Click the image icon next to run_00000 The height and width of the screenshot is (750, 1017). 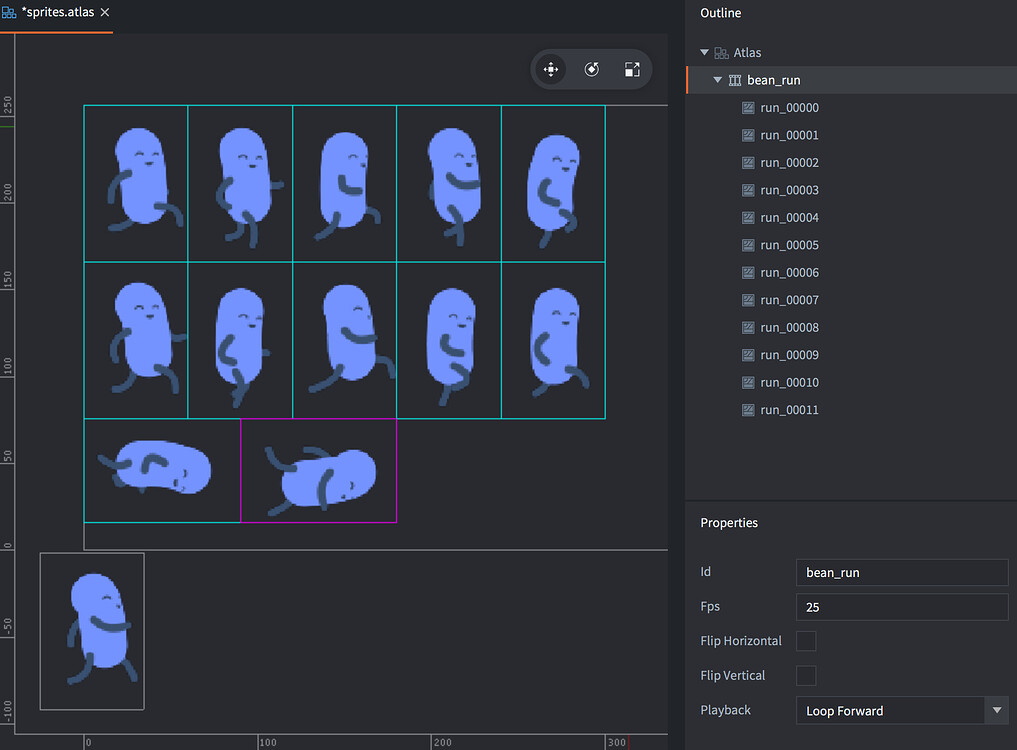point(746,107)
